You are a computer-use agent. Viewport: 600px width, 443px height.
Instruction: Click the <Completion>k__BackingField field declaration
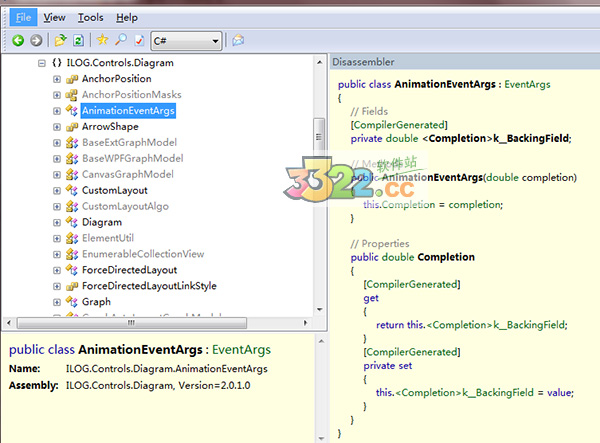click(497, 138)
